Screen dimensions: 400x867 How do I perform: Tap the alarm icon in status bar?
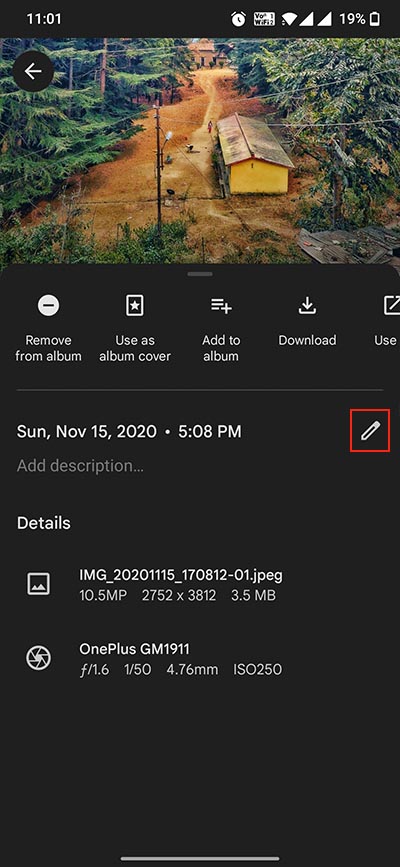238,19
